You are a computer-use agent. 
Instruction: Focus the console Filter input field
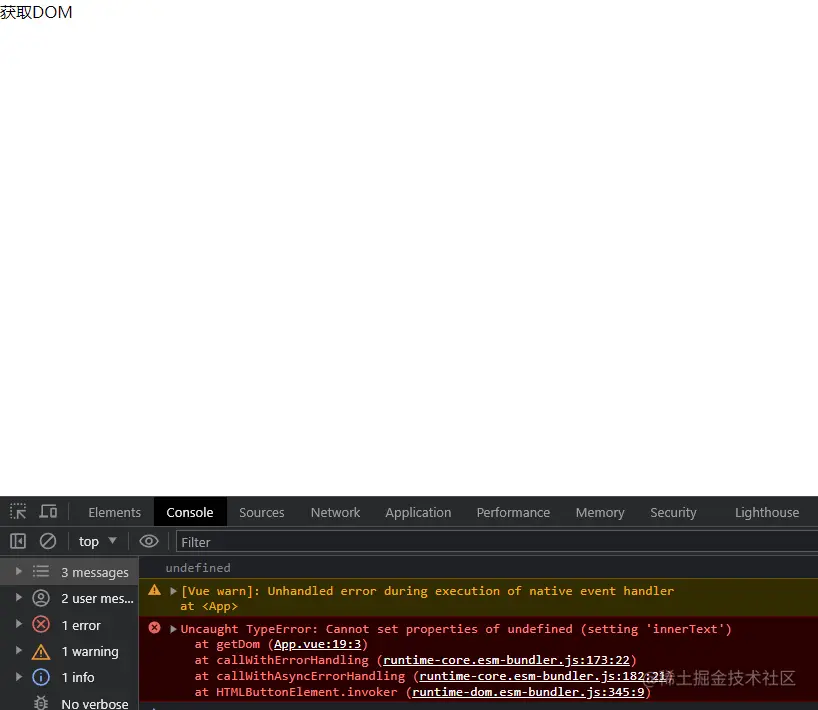497,542
